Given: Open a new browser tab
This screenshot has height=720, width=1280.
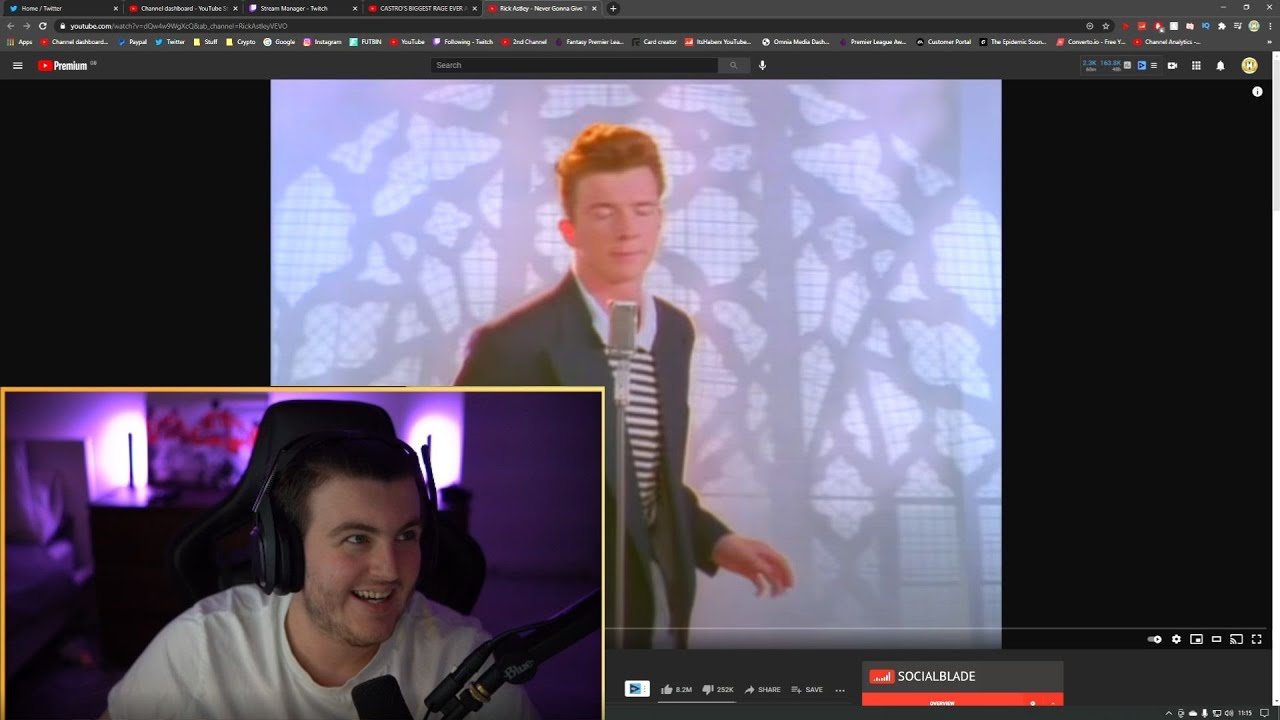Looking at the screenshot, I should pos(613,8).
